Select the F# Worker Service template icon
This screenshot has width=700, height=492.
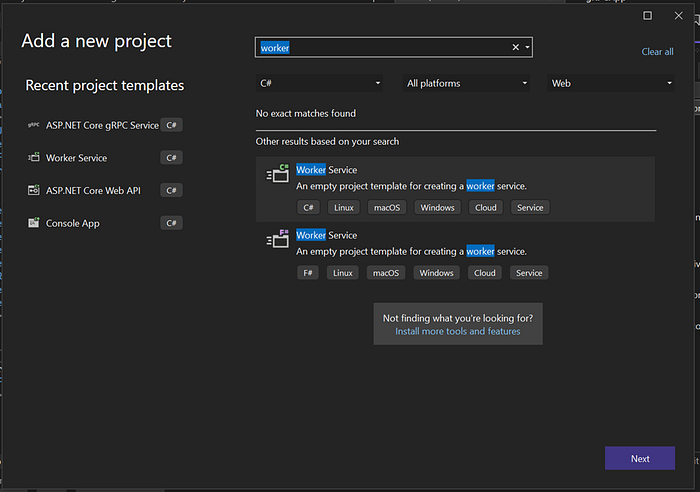277,240
